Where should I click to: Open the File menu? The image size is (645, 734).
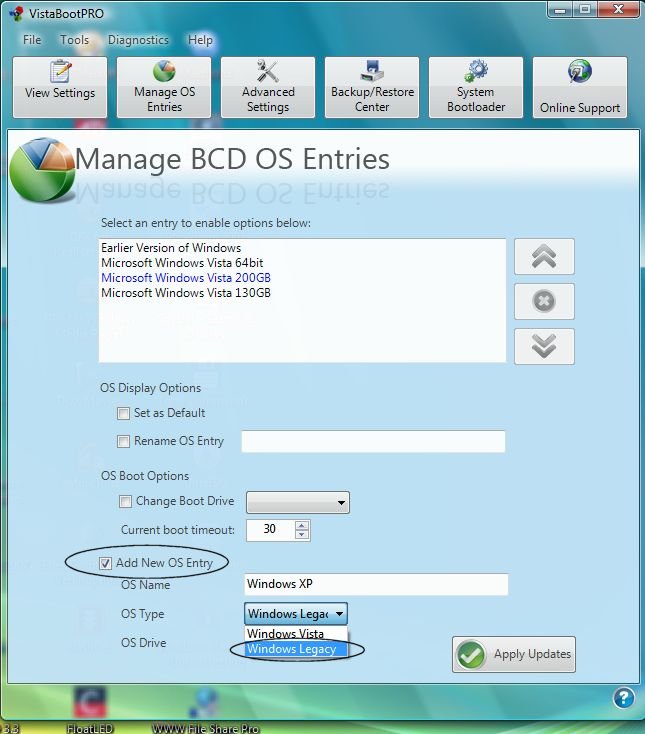tap(32, 40)
